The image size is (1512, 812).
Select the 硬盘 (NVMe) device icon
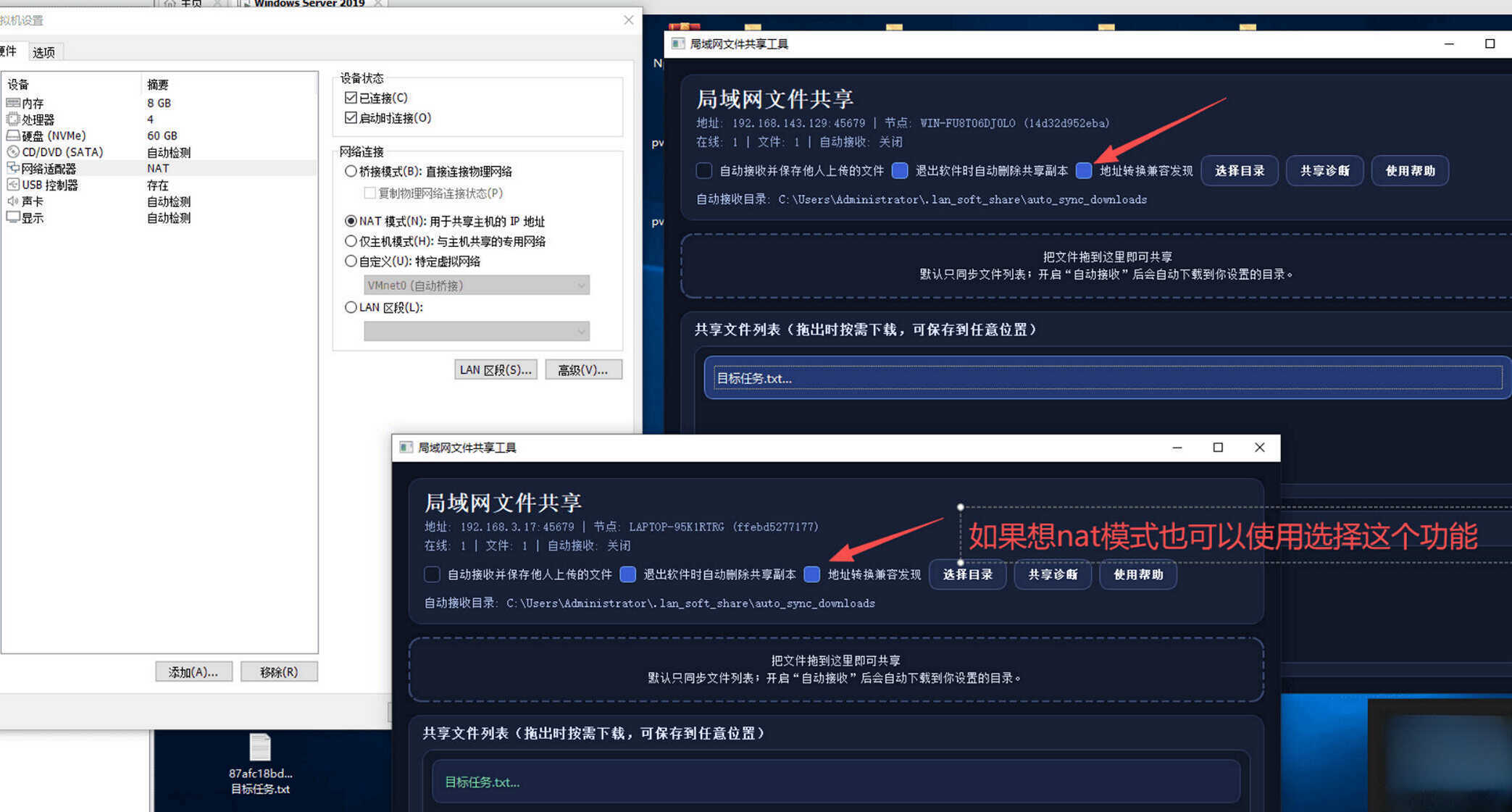14,135
